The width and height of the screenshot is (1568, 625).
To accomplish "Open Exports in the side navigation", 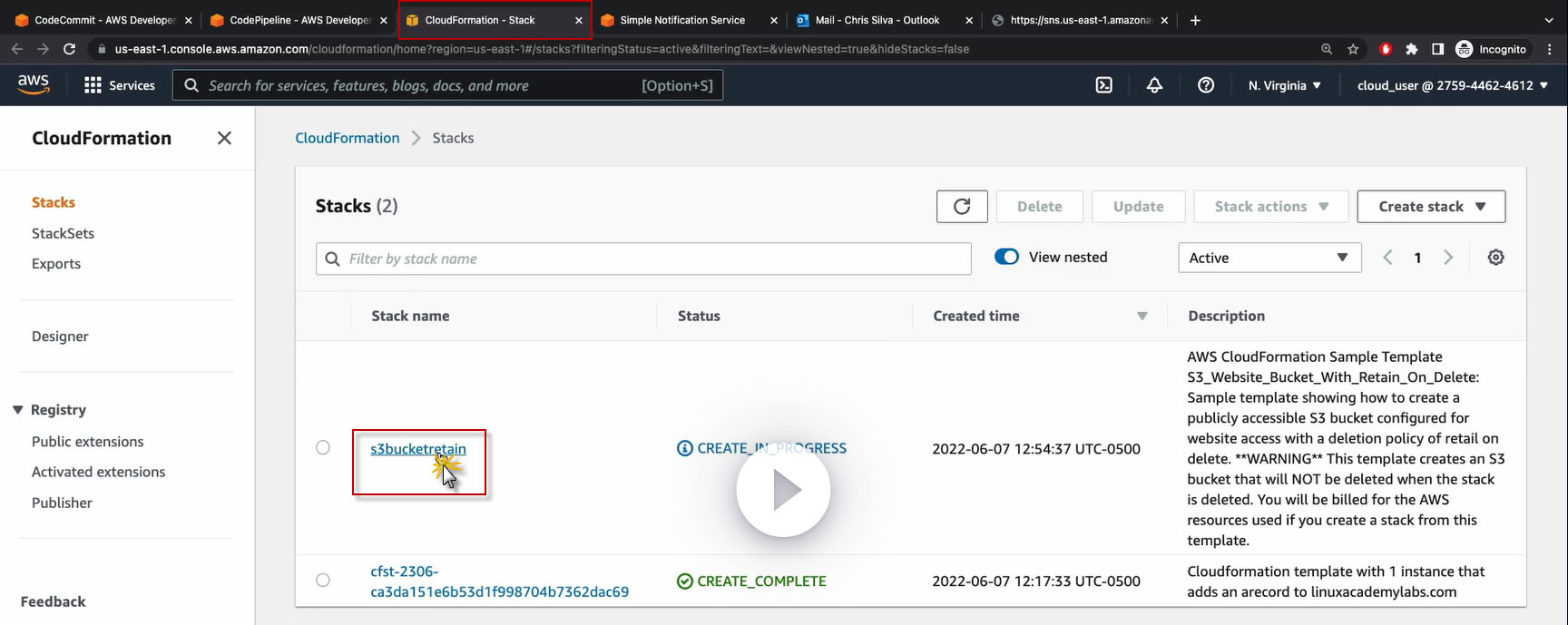I will coord(56,264).
